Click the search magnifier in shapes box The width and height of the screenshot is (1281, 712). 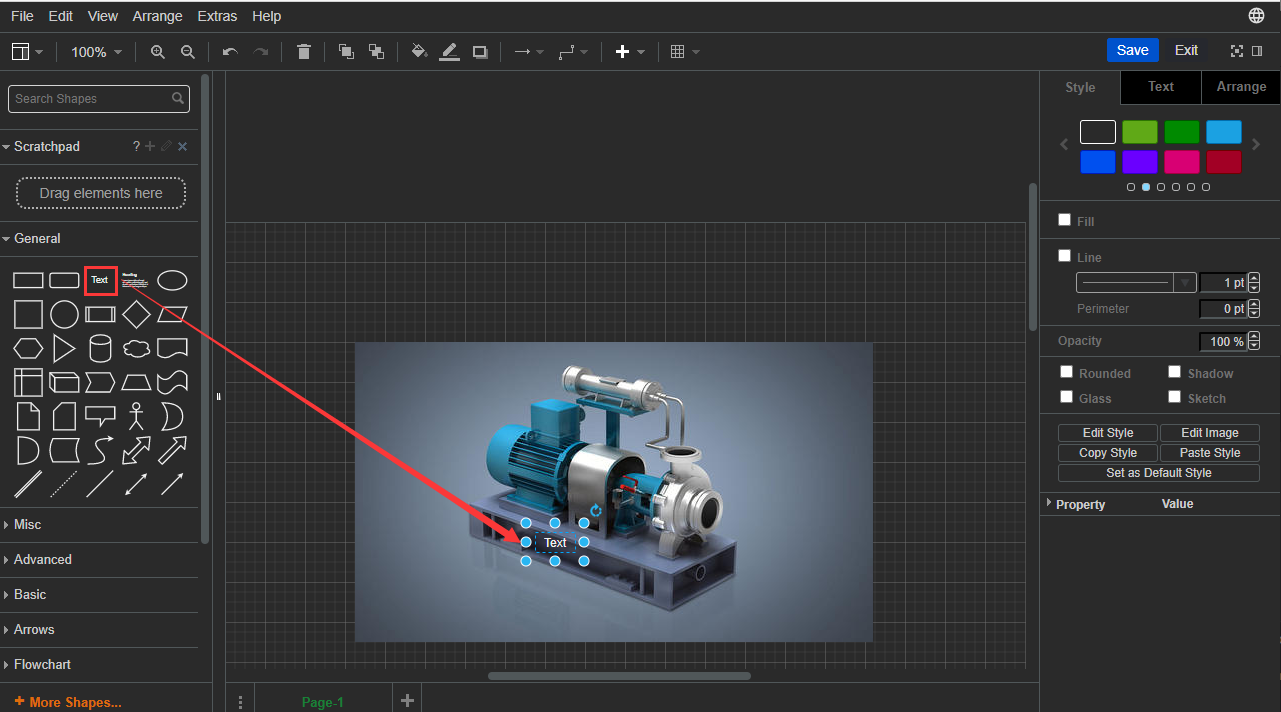point(178,98)
